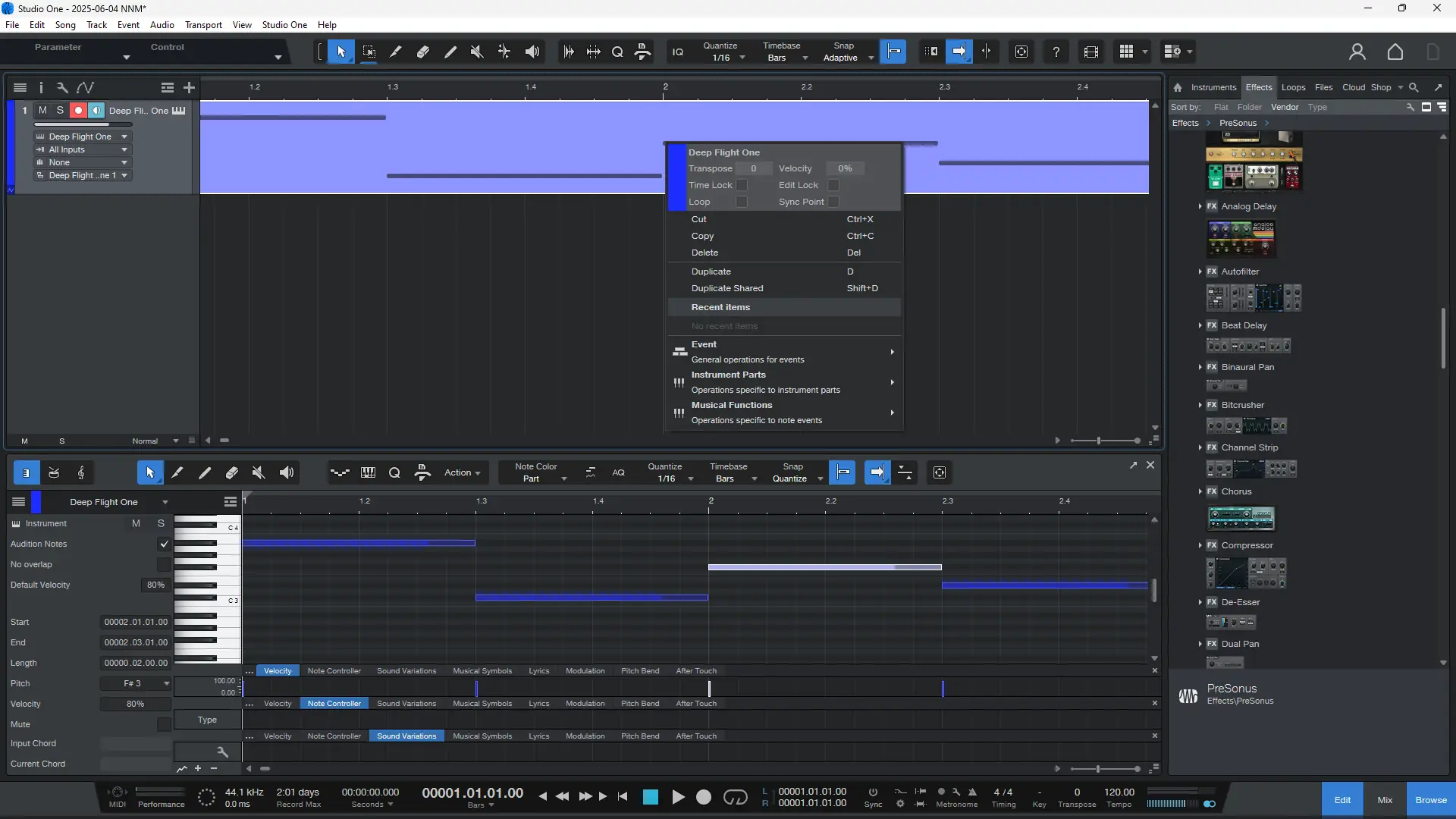Open the track inspector info icon
The width and height of the screenshot is (1456, 819).
[41, 88]
